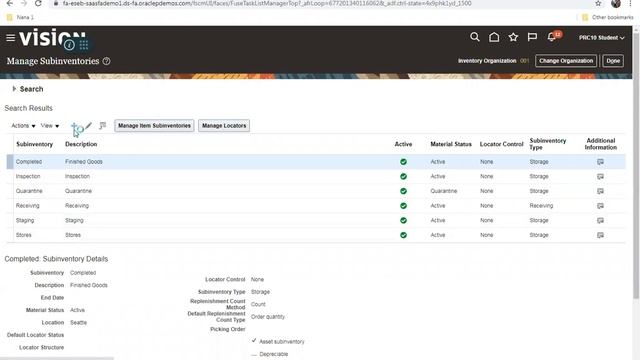Viewport: 640px width, 360px height.
Task: Open the View dropdown menu
Action: (50, 126)
